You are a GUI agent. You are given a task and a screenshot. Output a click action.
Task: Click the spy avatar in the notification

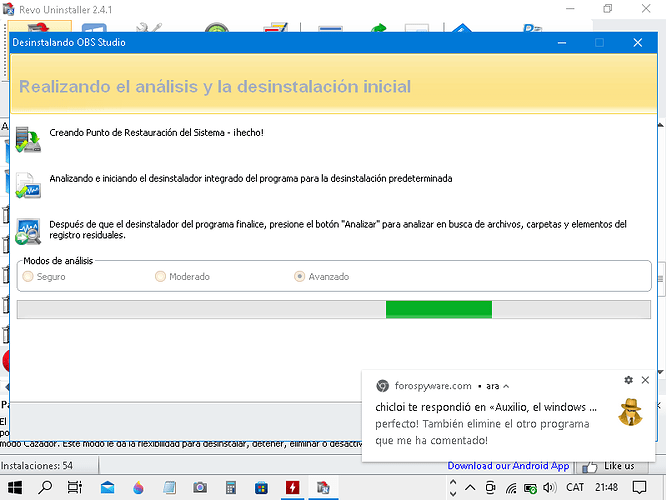[x=630, y=412]
